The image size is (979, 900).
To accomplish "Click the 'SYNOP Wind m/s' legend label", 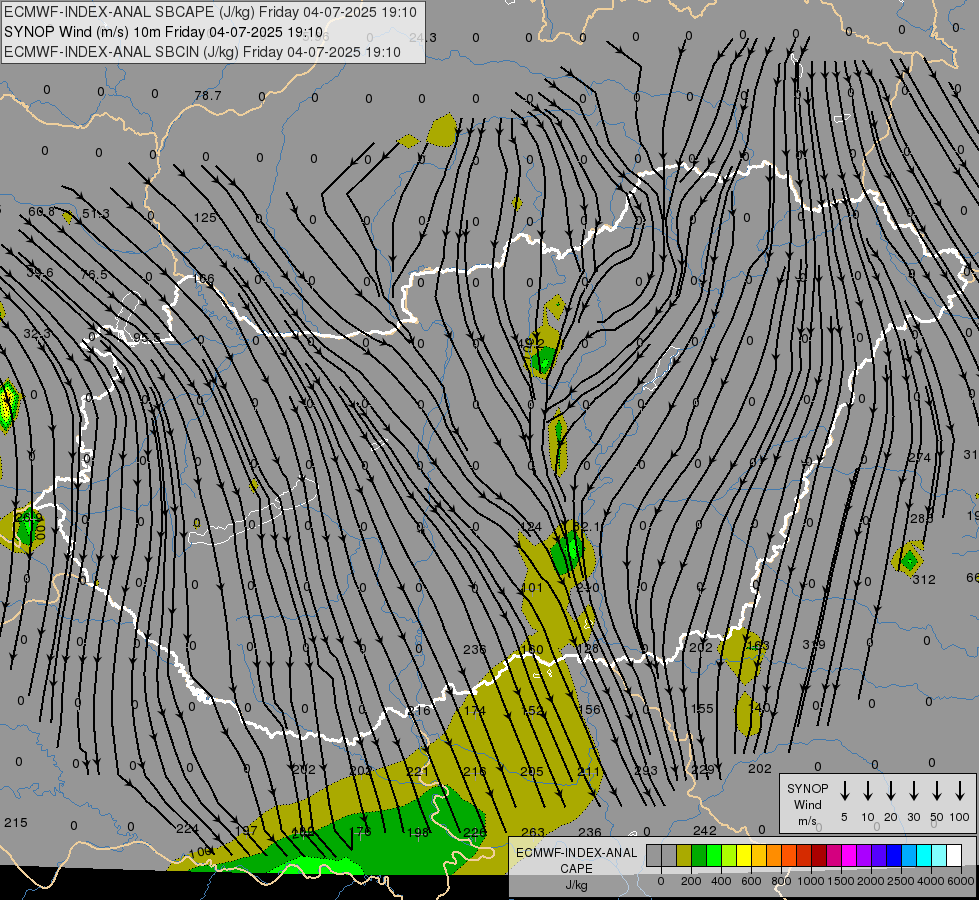I will [x=807, y=804].
